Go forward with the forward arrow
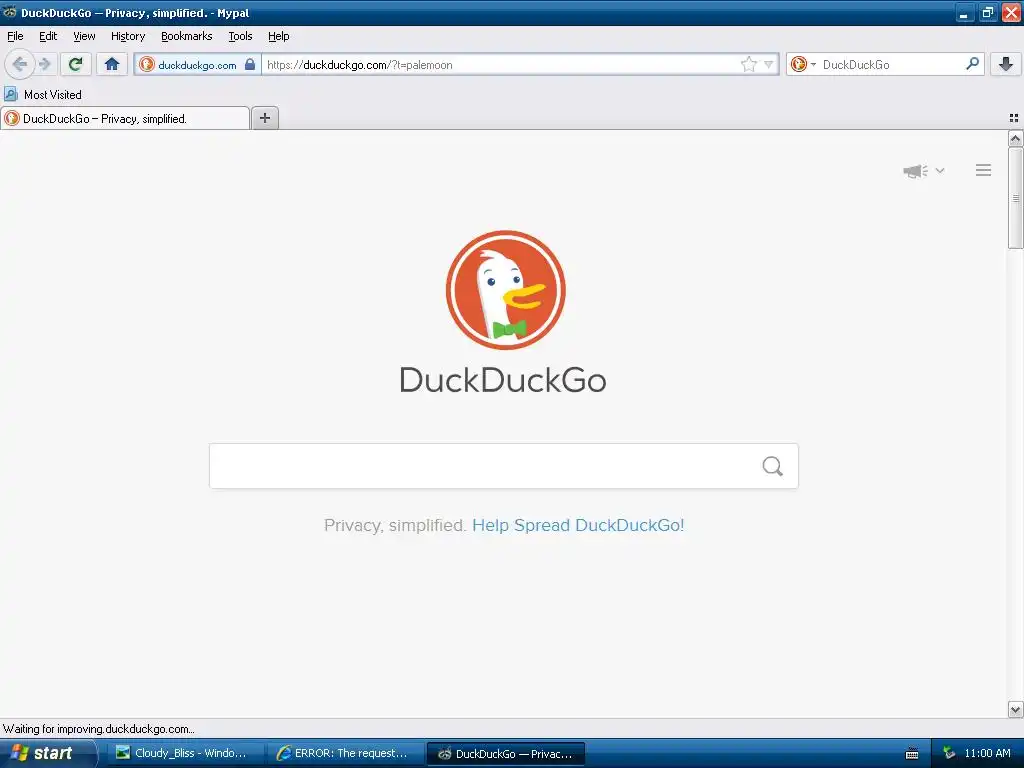Image resolution: width=1024 pixels, height=768 pixels. coord(44,64)
